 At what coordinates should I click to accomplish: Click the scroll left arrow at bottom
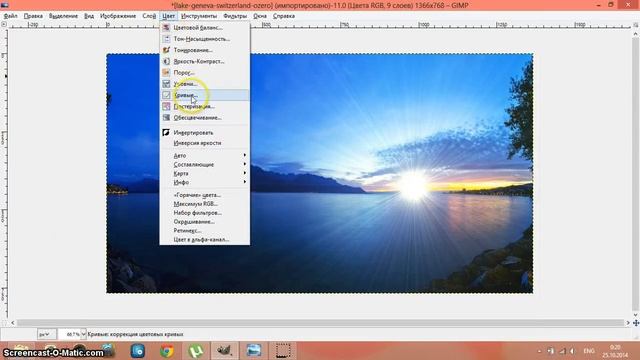click(13, 323)
